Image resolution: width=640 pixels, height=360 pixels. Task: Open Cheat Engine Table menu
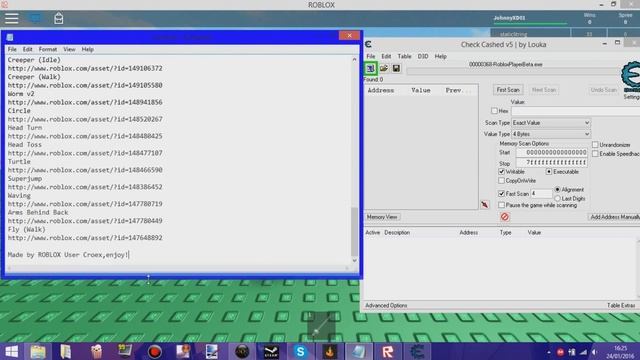404,56
